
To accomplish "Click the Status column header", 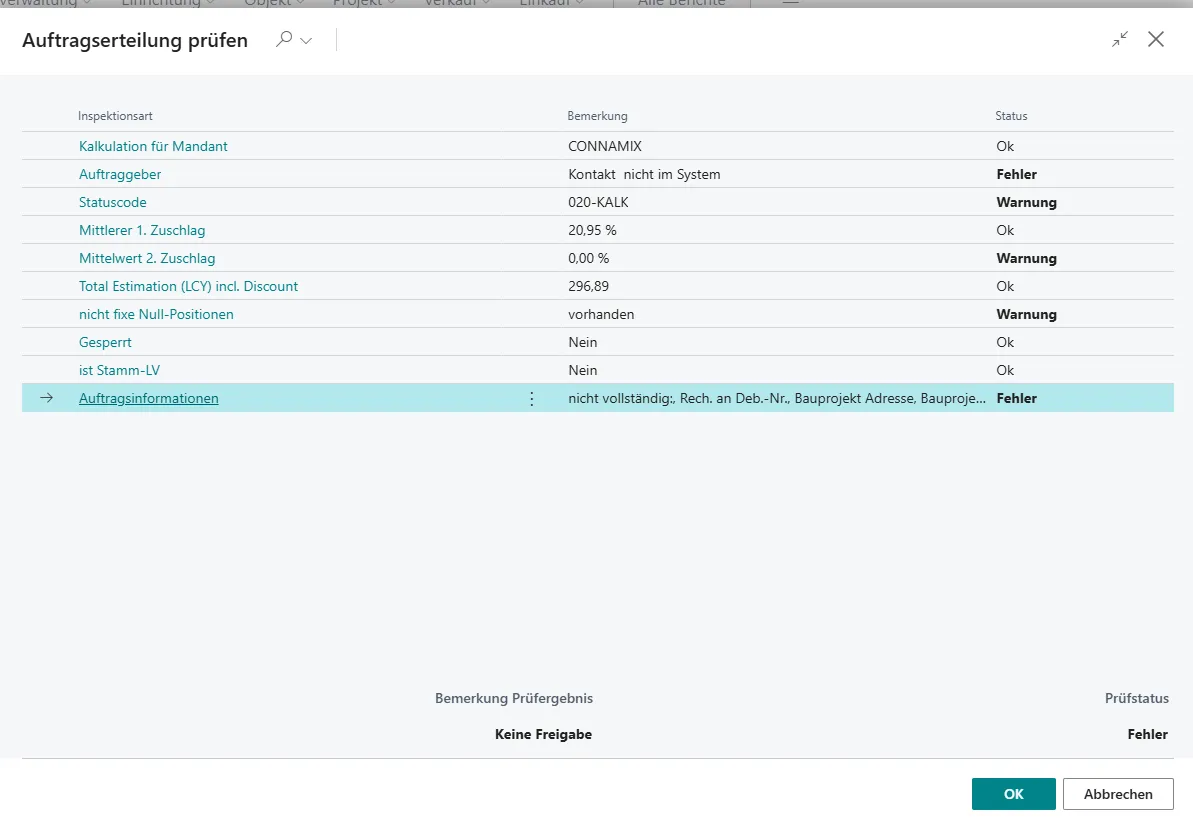I will 1011,116.
